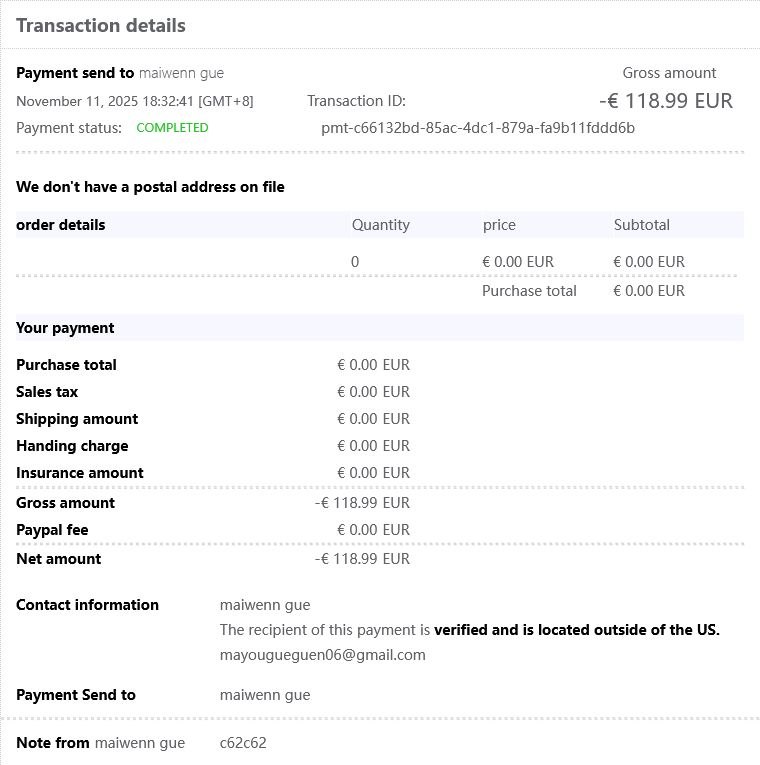This screenshot has width=760, height=765.
Task: Click the transaction ID starting with pmt-c66132bd
Action: [x=478, y=128]
